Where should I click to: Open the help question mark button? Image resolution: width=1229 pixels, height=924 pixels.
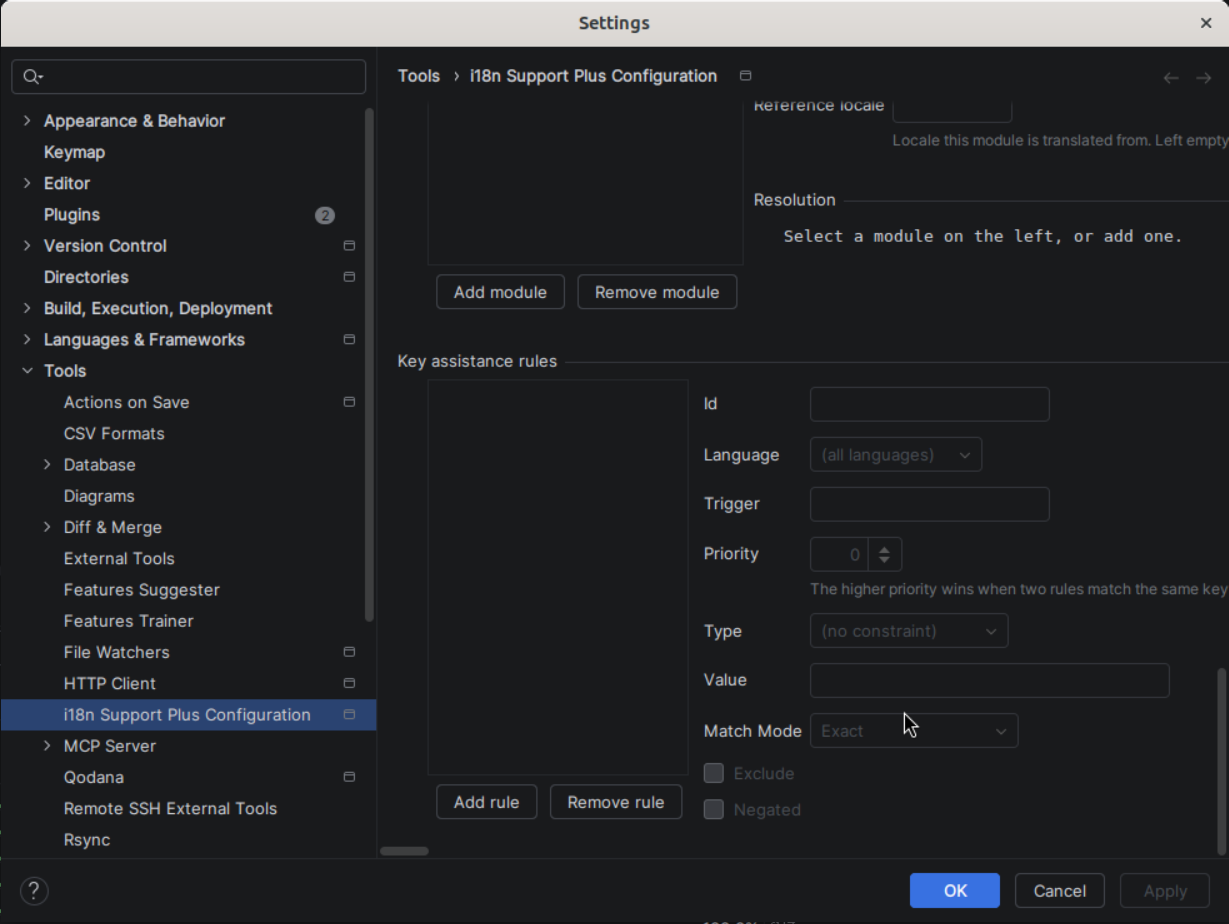[x=34, y=891]
